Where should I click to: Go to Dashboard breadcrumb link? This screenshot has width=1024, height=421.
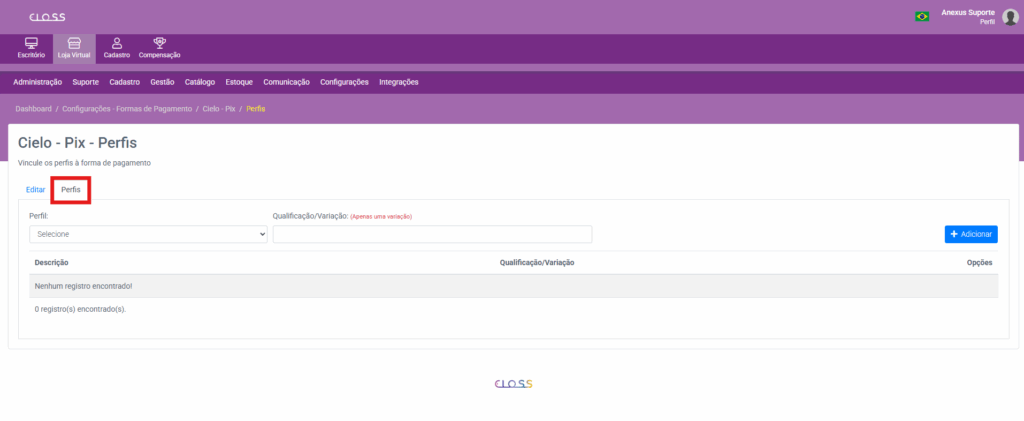click(x=33, y=108)
